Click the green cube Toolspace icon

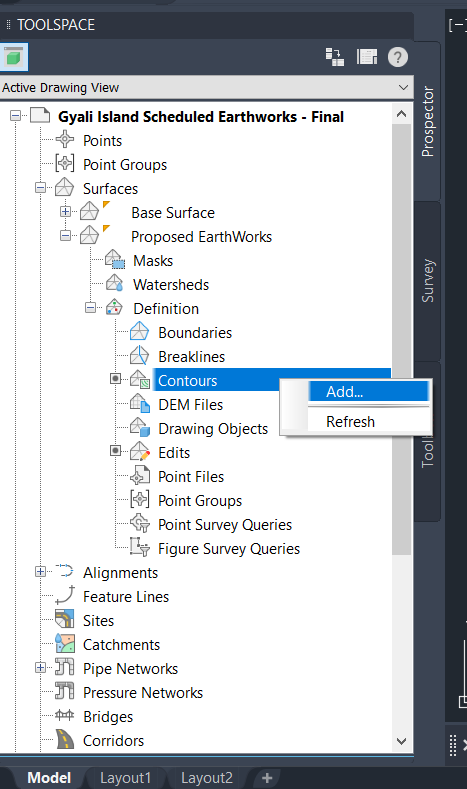[x=14, y=57]
